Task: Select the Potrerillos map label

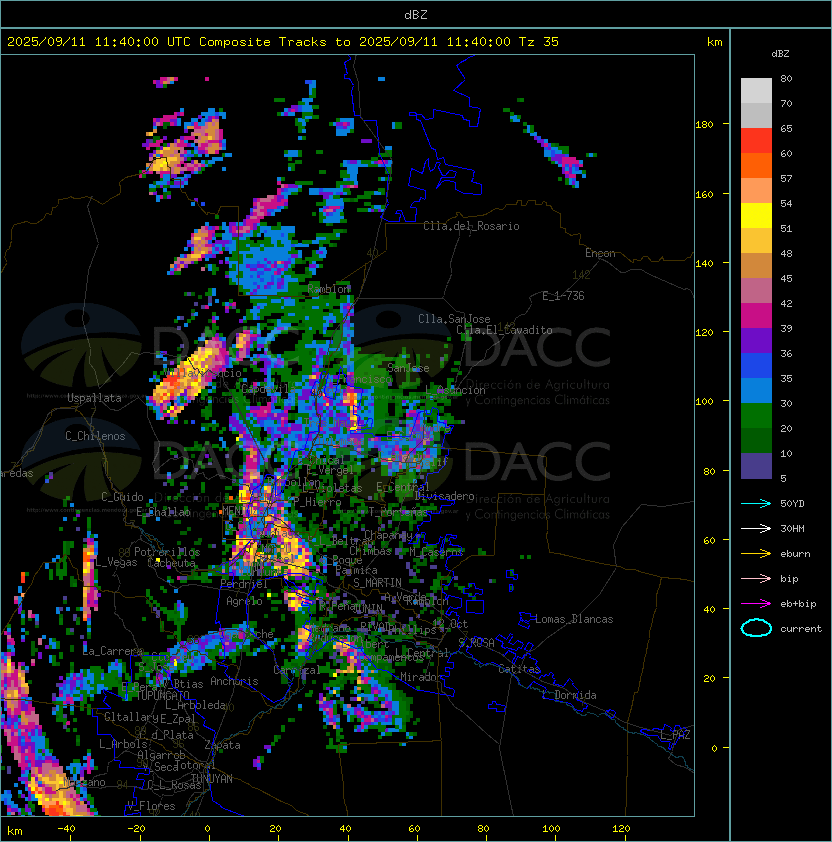Action: pyautogui.click(x=167, y=552)
